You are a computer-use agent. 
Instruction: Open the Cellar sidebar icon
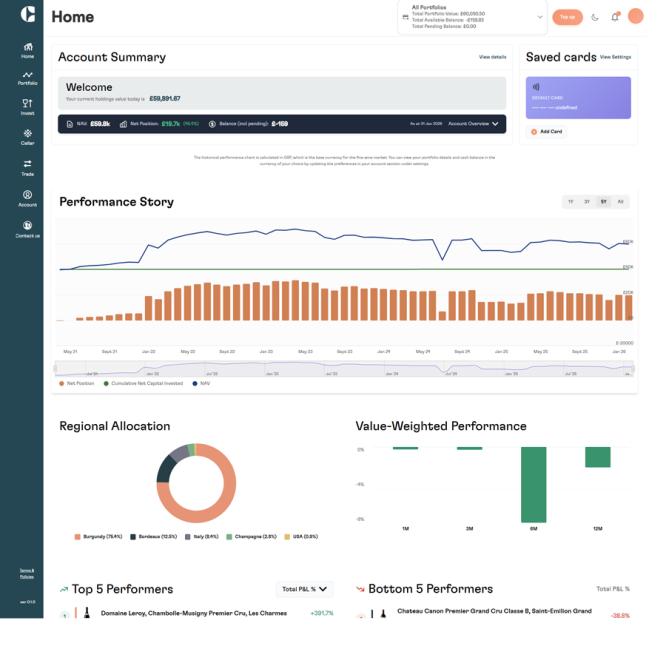[27, 137]
